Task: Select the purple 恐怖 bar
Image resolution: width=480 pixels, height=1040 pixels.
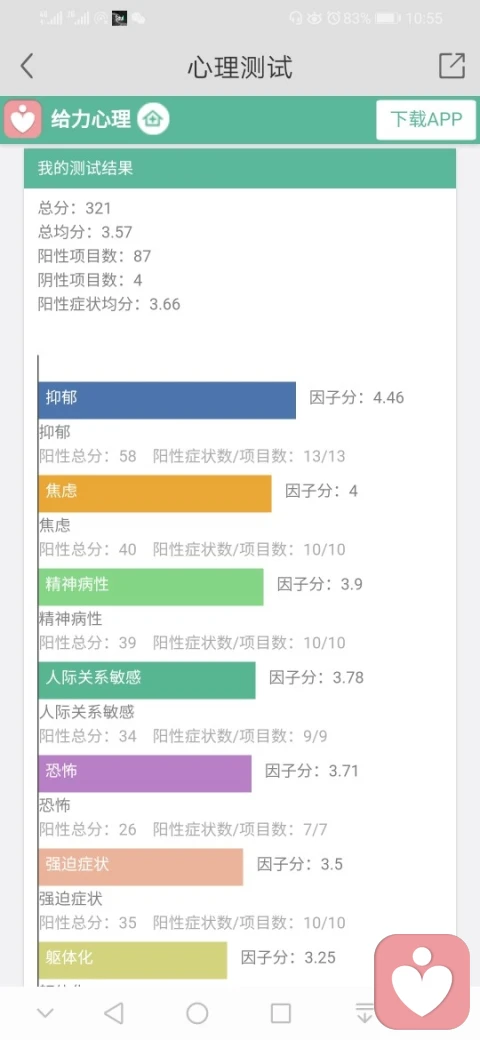Action: click(x=145, y=773)
